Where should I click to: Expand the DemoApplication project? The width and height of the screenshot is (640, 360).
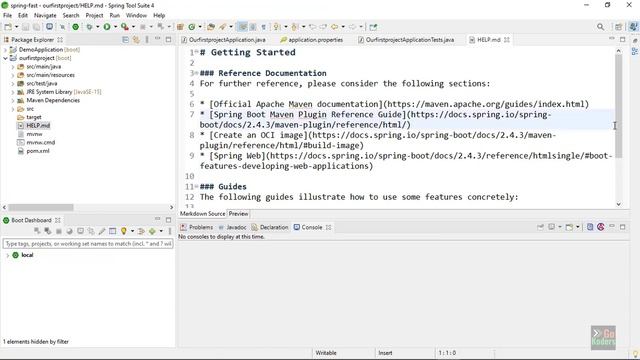click(x=5, y=50)
